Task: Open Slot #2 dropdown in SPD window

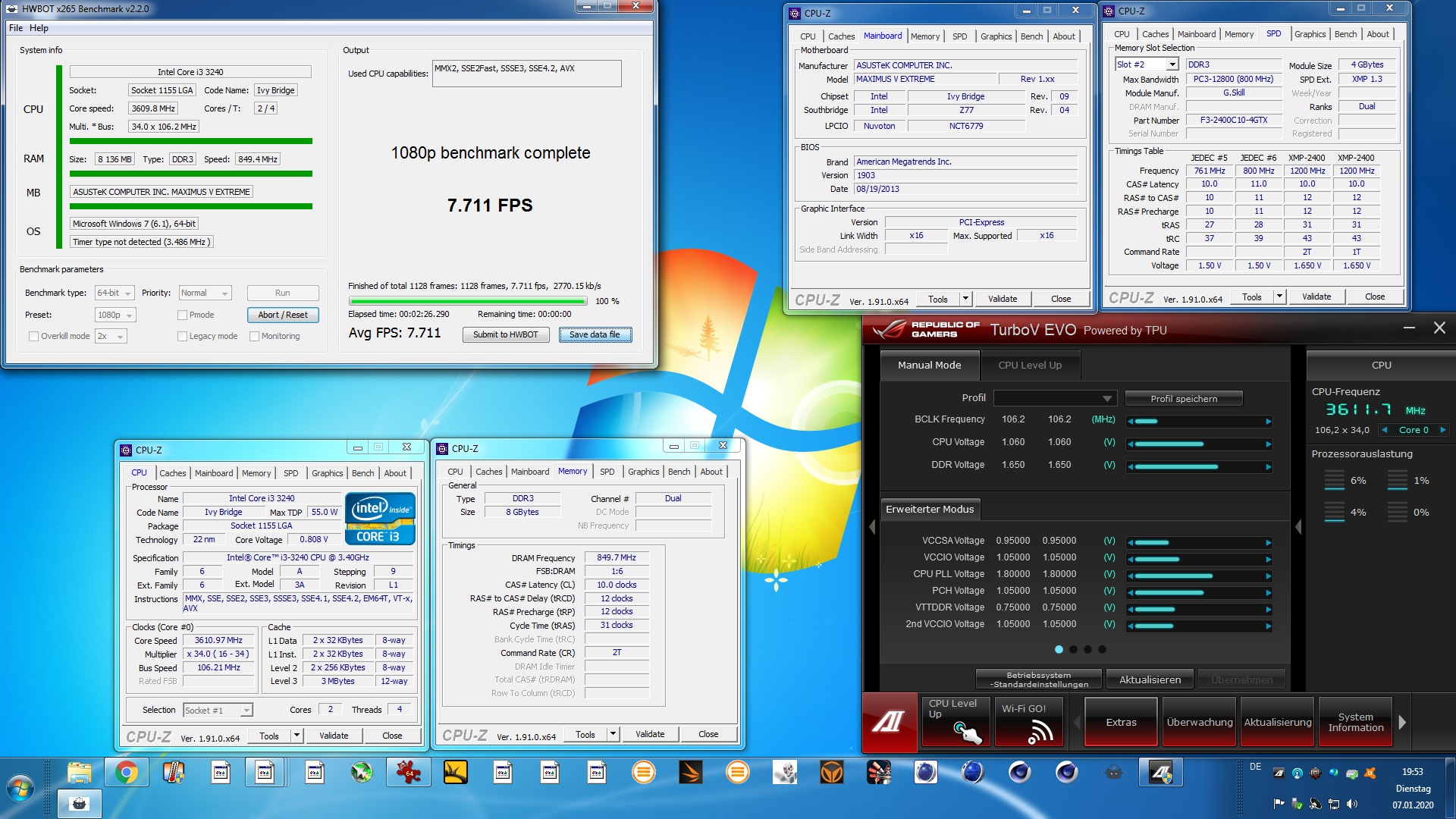Action: [1146, 64]
